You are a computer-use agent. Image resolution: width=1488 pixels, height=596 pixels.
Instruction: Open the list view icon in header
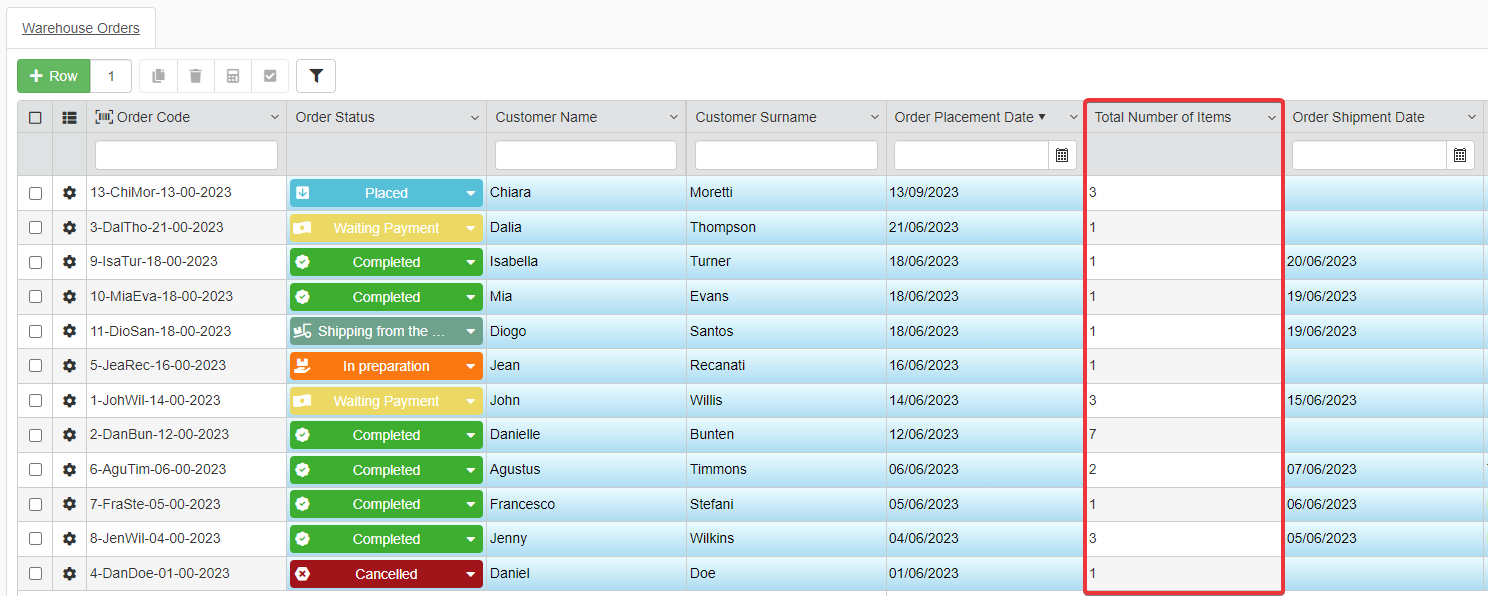coord(69,117)
